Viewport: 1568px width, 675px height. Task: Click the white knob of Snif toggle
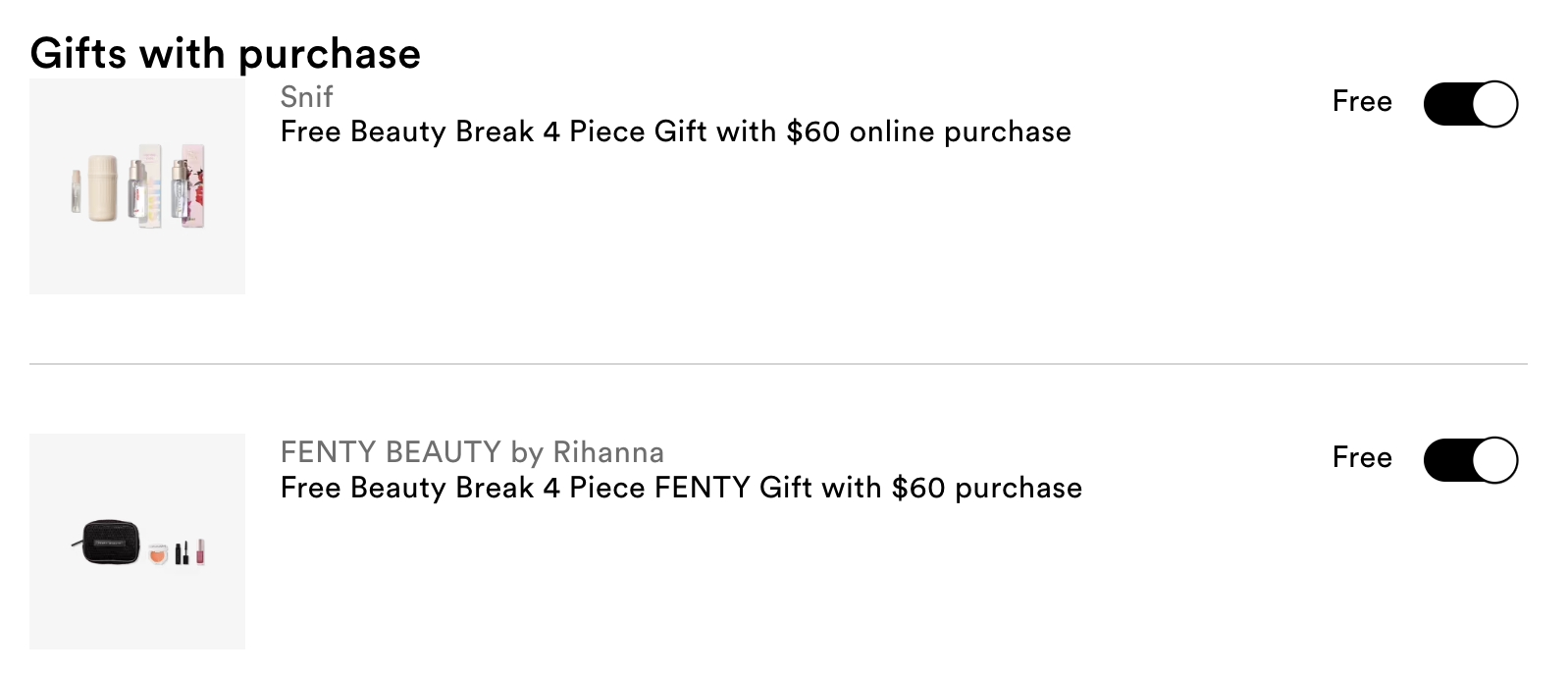pos(1494,104)
